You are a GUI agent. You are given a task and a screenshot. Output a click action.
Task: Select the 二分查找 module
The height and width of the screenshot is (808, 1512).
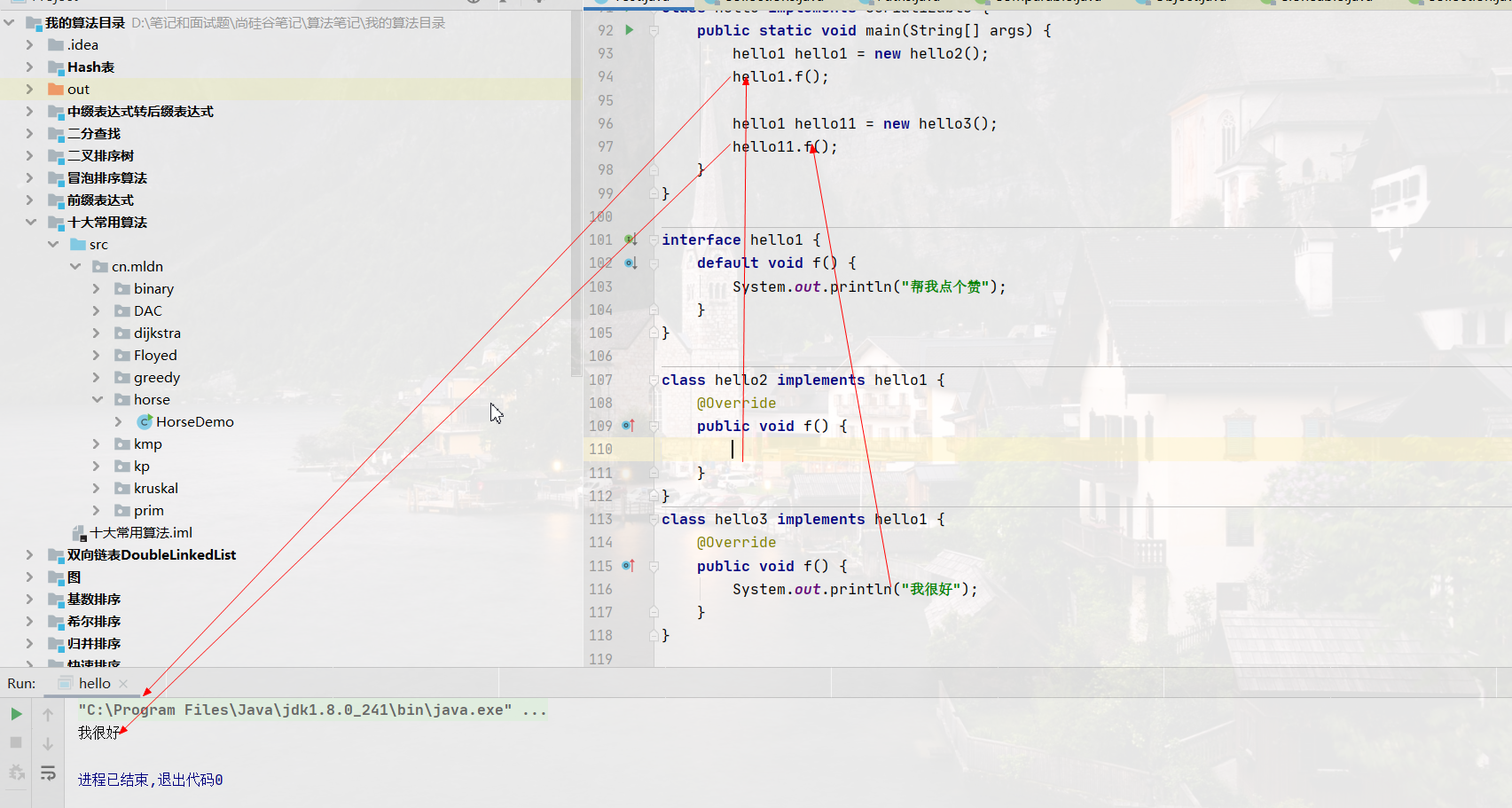coord(94,133)
